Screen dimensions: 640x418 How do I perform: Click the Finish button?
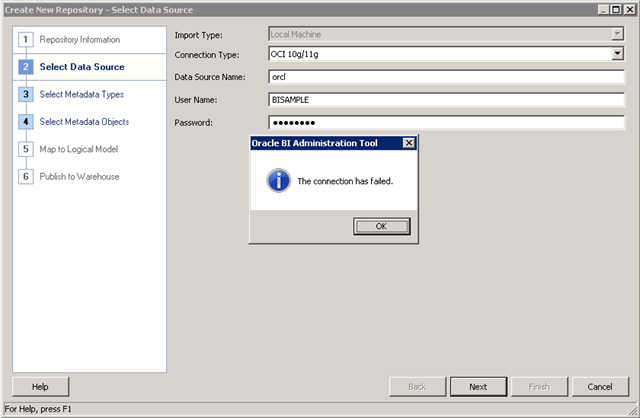538,386
